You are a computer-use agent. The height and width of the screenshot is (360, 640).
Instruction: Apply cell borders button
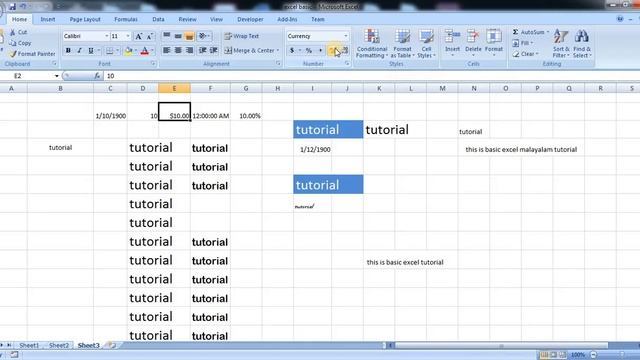pos(109,51)
